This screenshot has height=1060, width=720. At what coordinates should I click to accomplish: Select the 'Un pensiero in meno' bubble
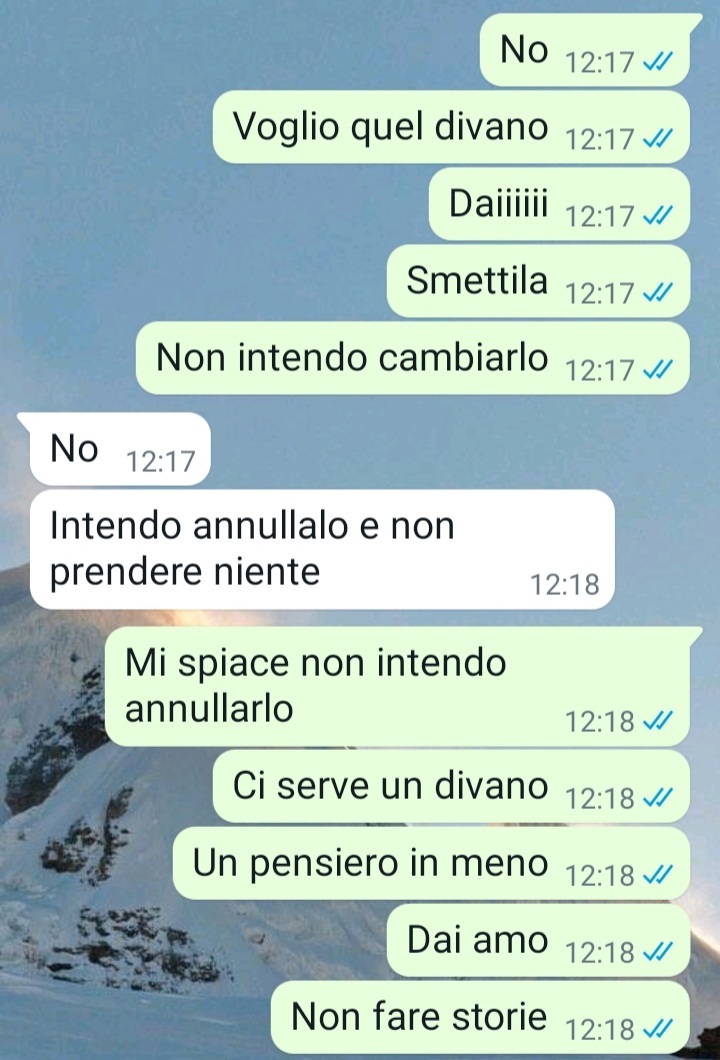(431, 863)
